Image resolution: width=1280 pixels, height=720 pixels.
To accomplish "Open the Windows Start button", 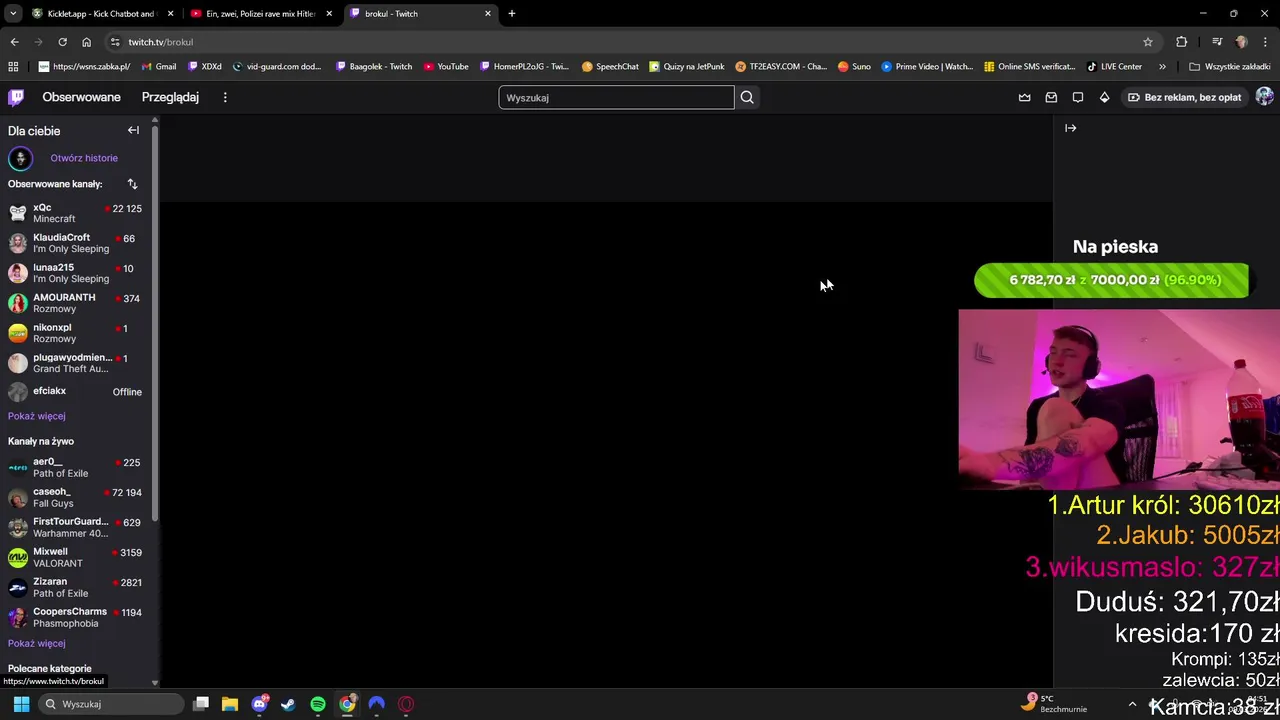I will [x=21, y=704].
